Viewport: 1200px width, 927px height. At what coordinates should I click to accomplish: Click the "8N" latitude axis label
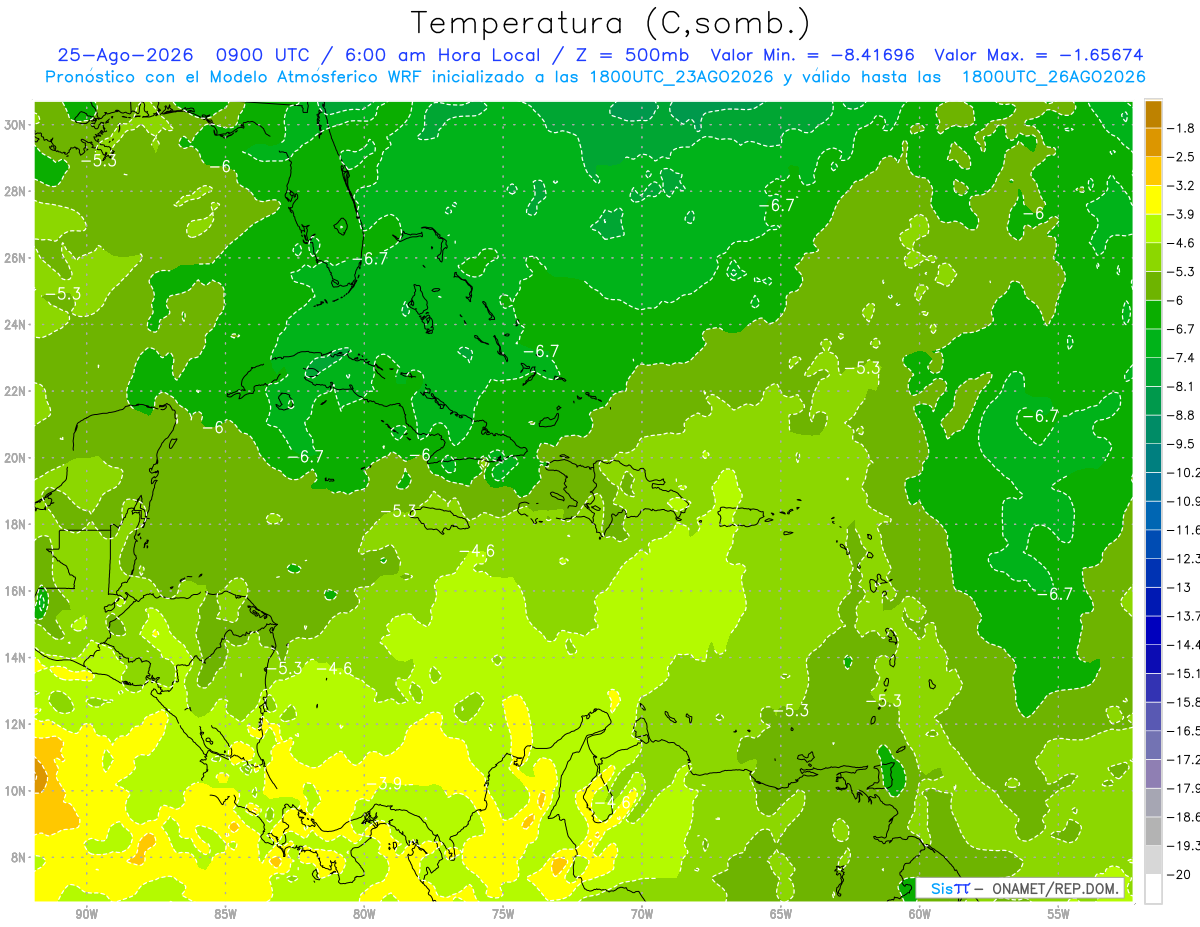pos(20,857)
